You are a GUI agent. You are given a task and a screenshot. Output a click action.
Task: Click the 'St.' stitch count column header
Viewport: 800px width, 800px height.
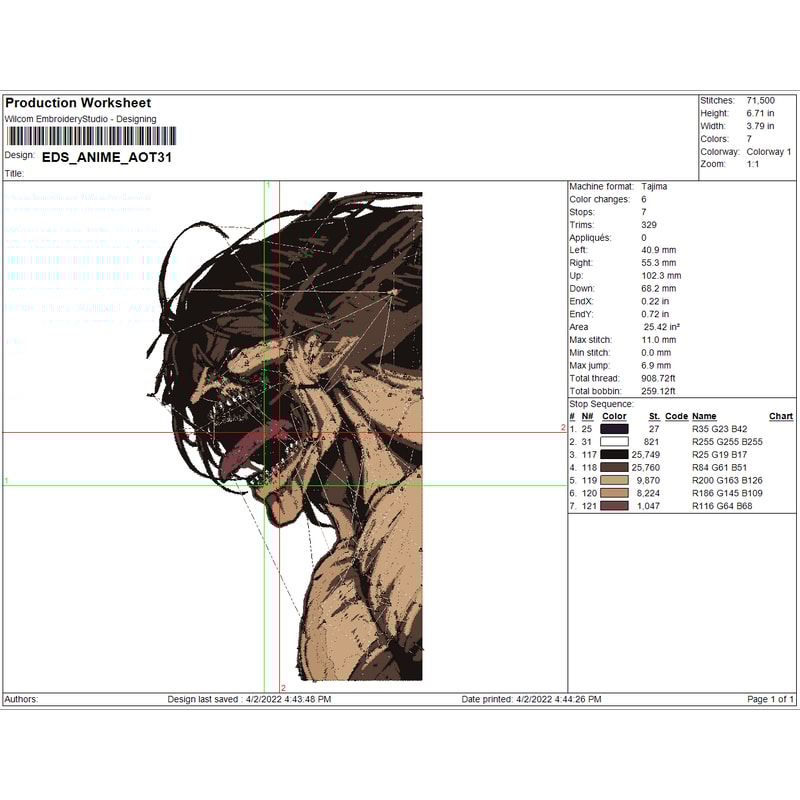[x=653, y=416]
